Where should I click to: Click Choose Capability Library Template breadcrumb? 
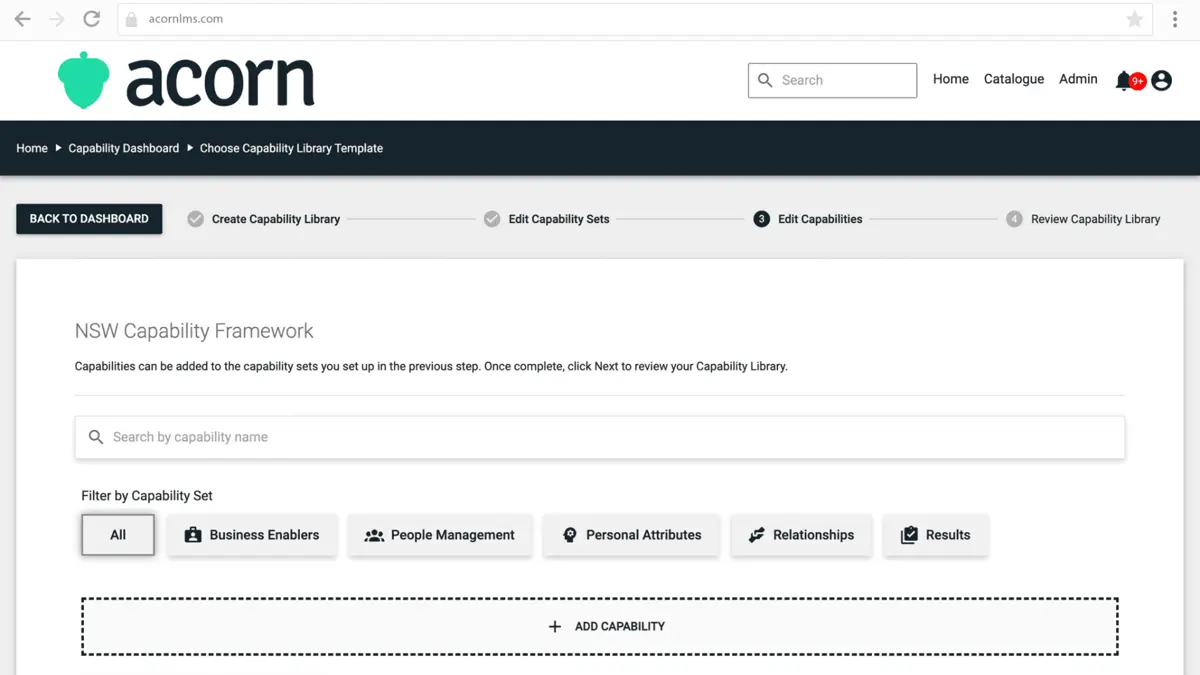coord(291,148)
